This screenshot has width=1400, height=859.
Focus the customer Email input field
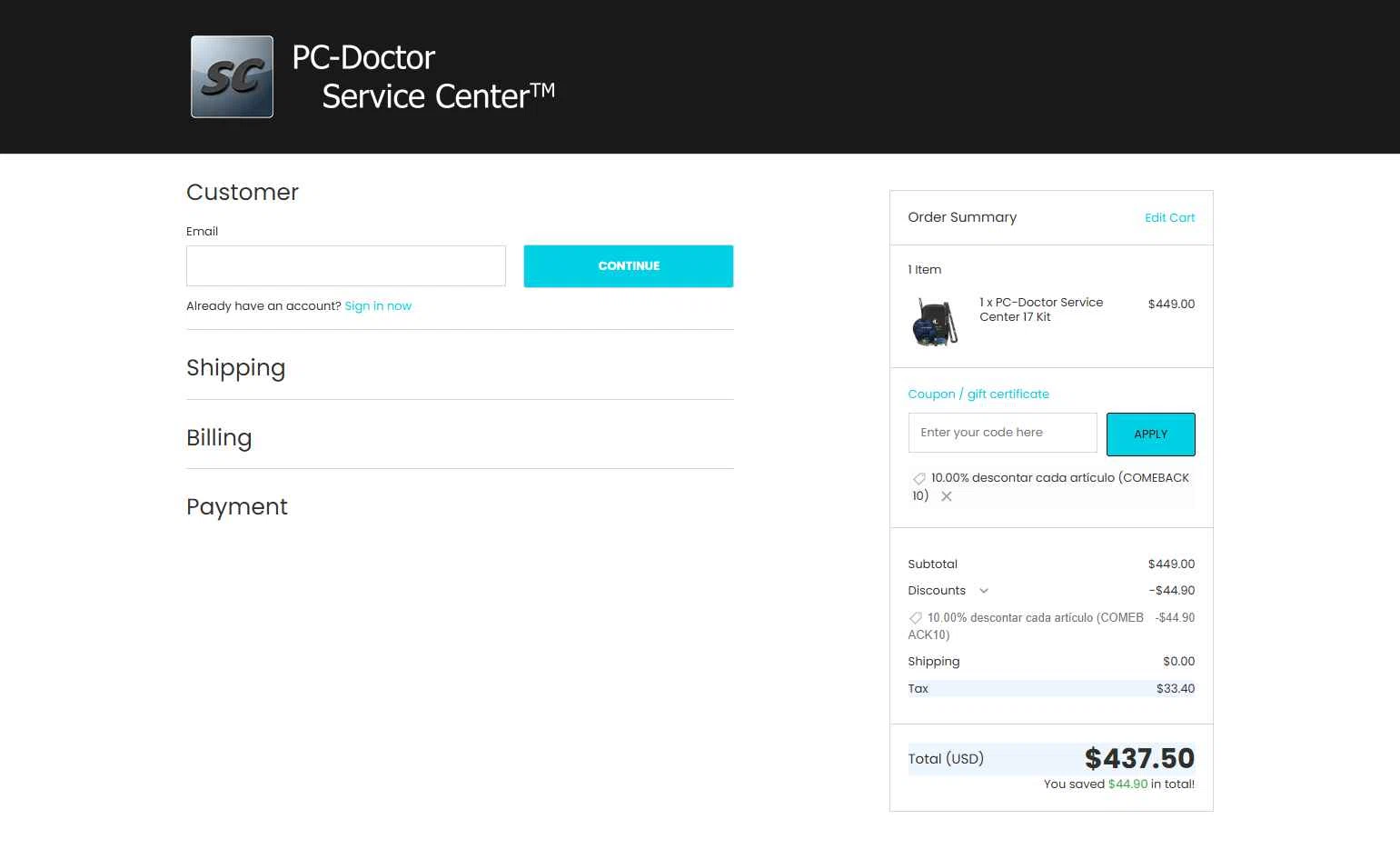(345, 265)
